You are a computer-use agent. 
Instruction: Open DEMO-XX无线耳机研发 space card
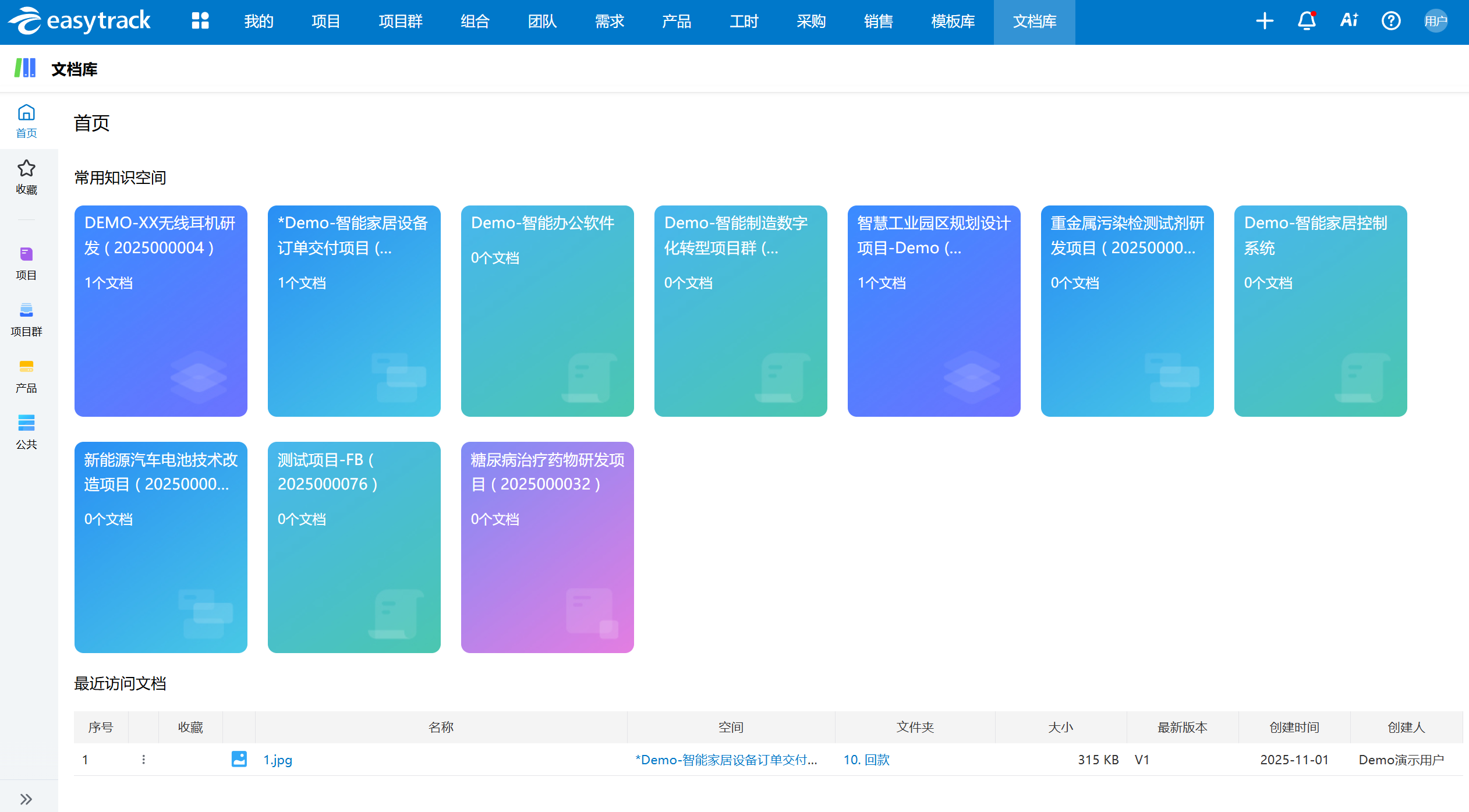[161, 310]
